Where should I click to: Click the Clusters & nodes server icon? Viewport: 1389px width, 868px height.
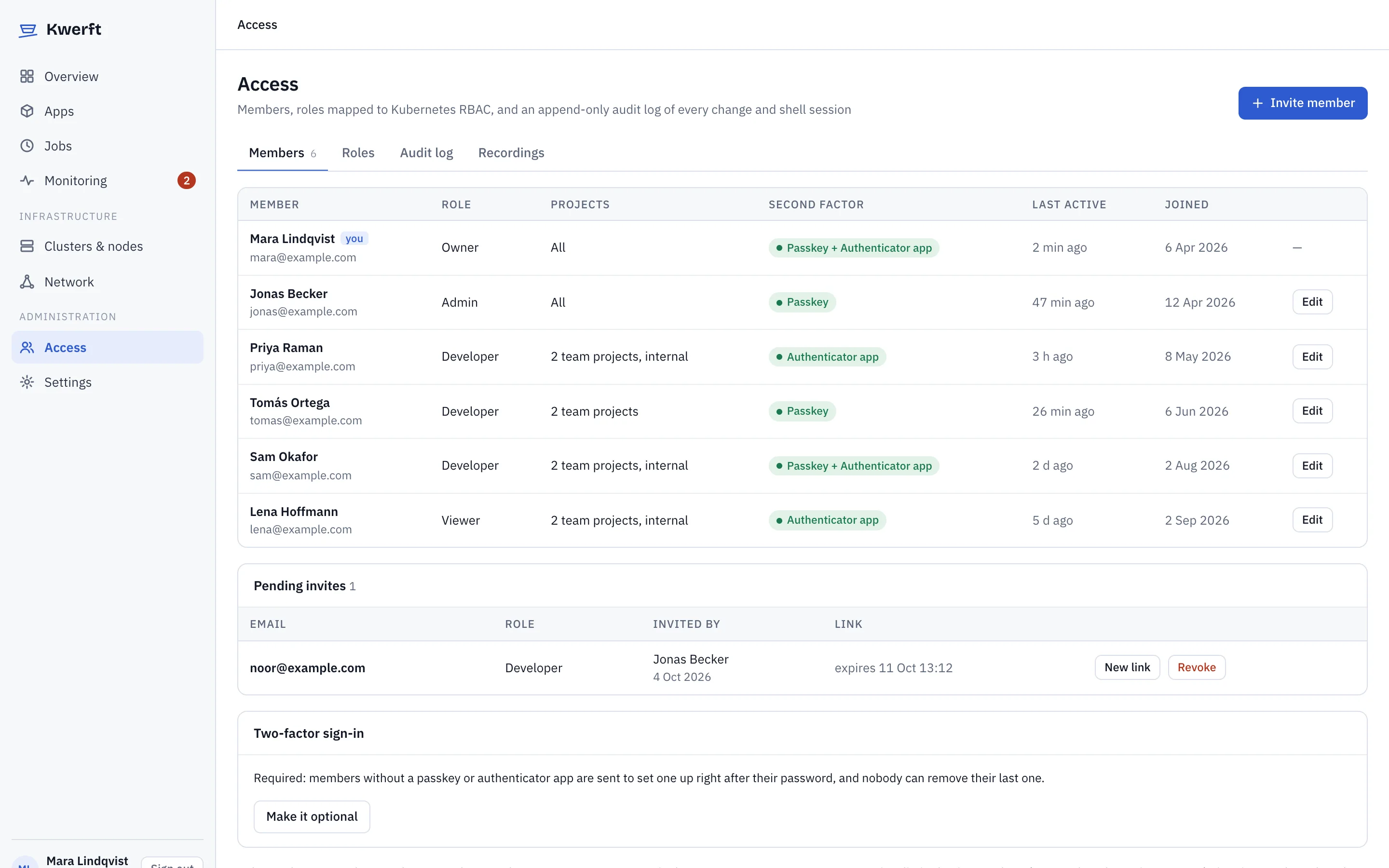(x=27, y=246)
